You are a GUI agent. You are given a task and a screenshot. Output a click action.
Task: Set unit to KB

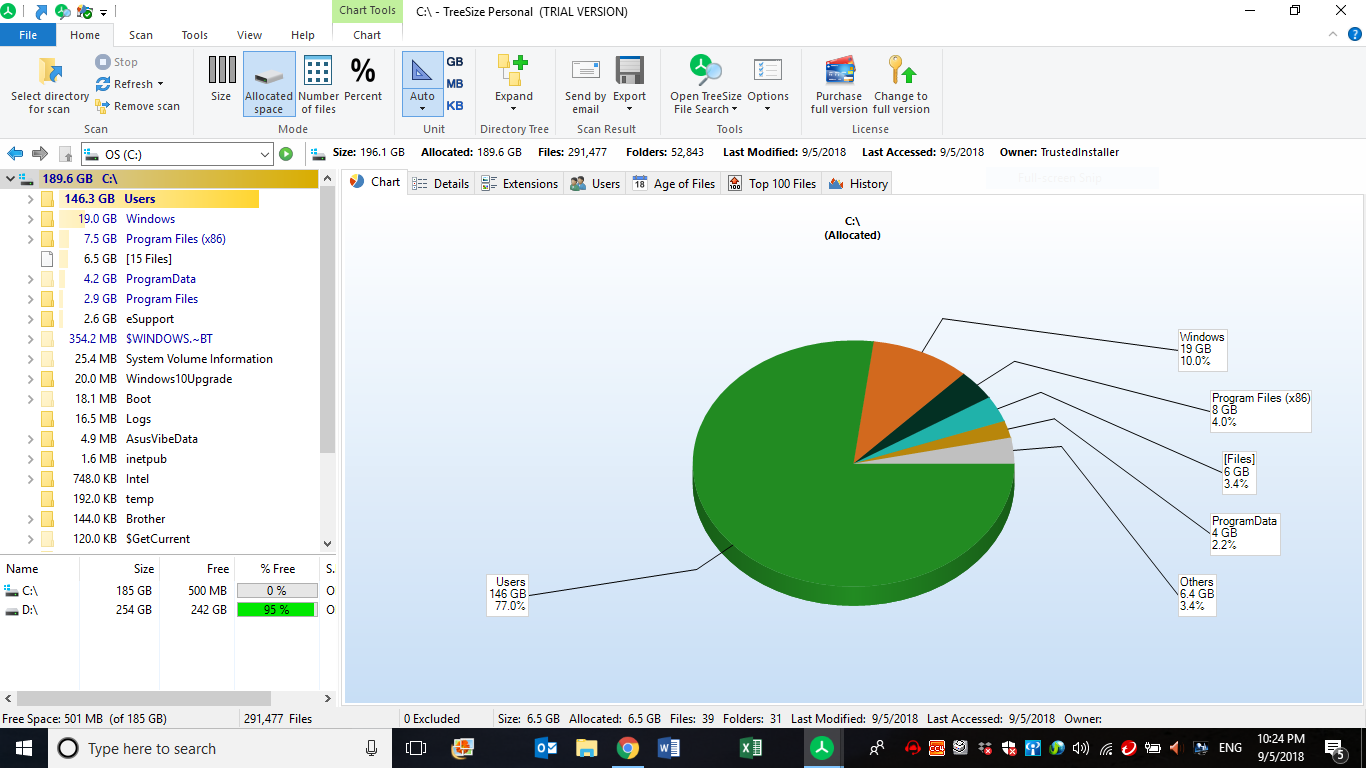455,106
